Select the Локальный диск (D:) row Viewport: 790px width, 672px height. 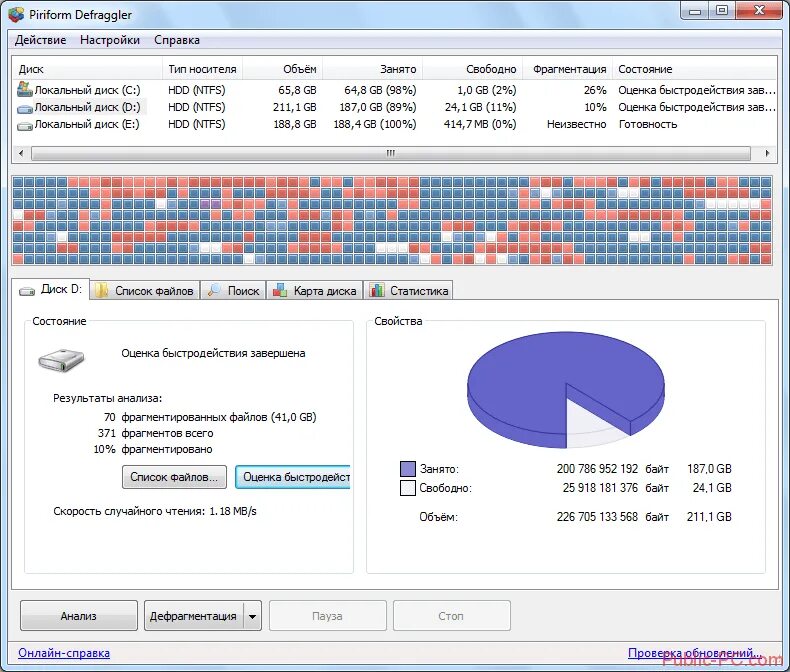click(x=394, y=107)
